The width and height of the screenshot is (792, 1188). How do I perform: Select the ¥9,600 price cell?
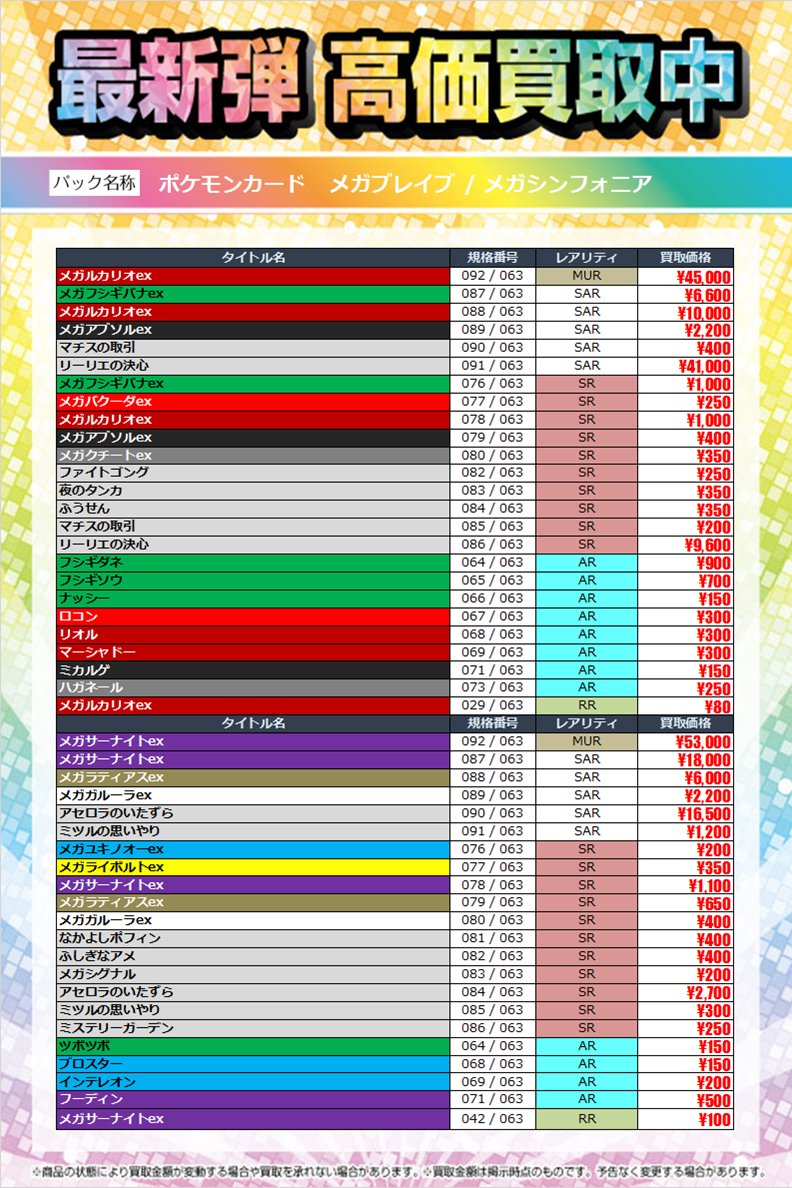pyautogui.click(x=685, y=545)
